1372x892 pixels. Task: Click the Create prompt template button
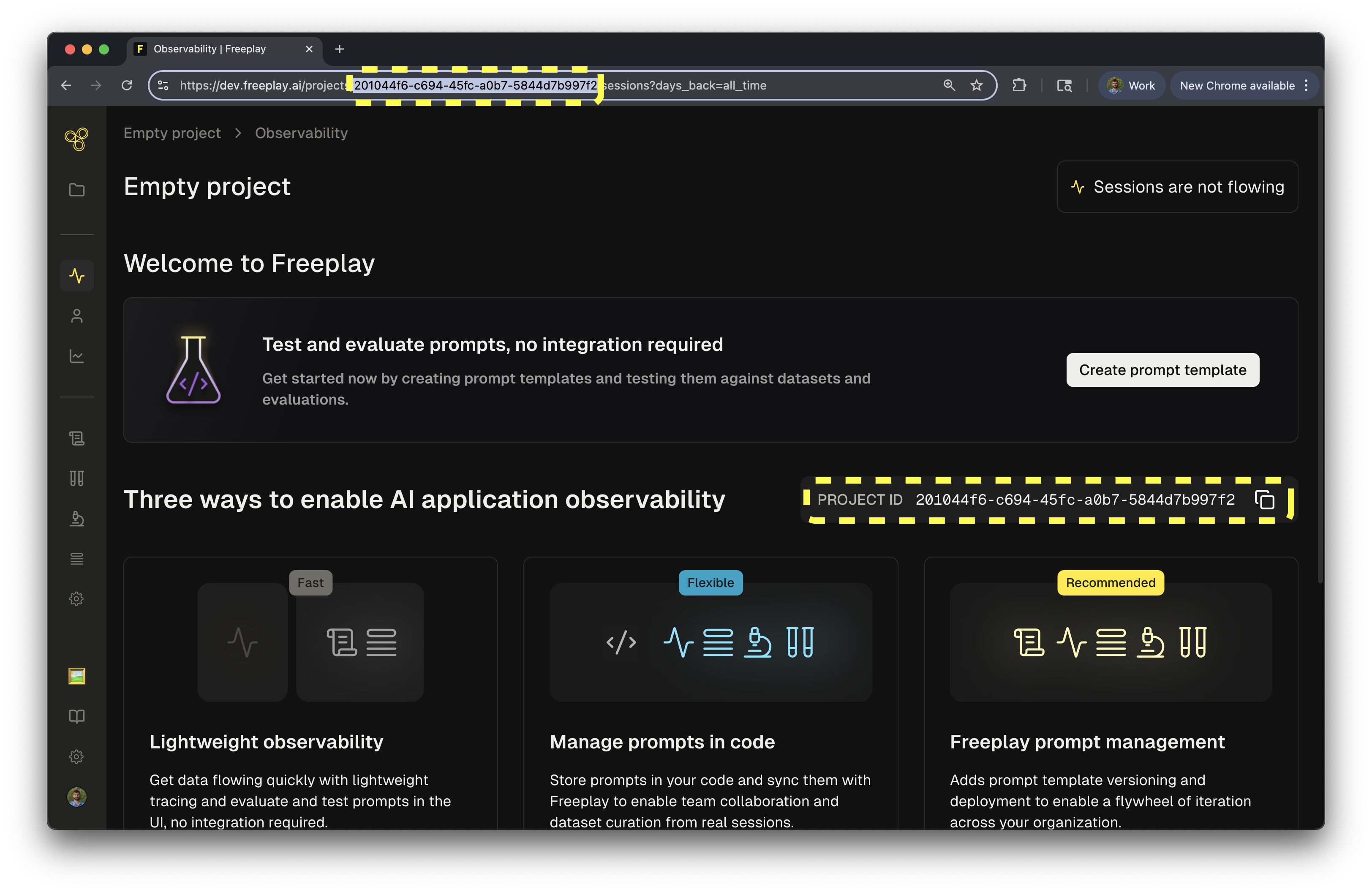(1162, 370)
